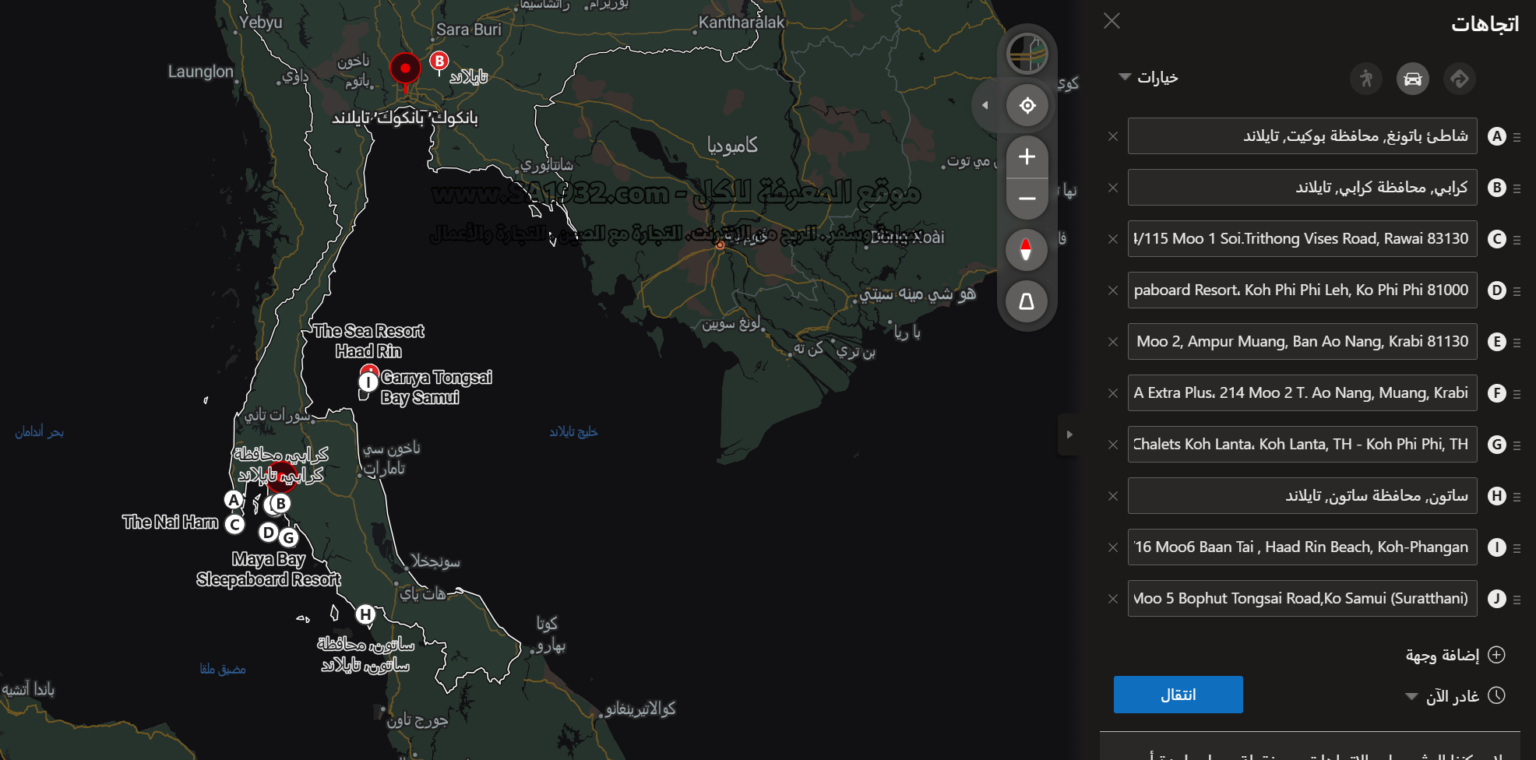Edit waypoint J field Ko Samui (Suratthani)

(1302, 599)
